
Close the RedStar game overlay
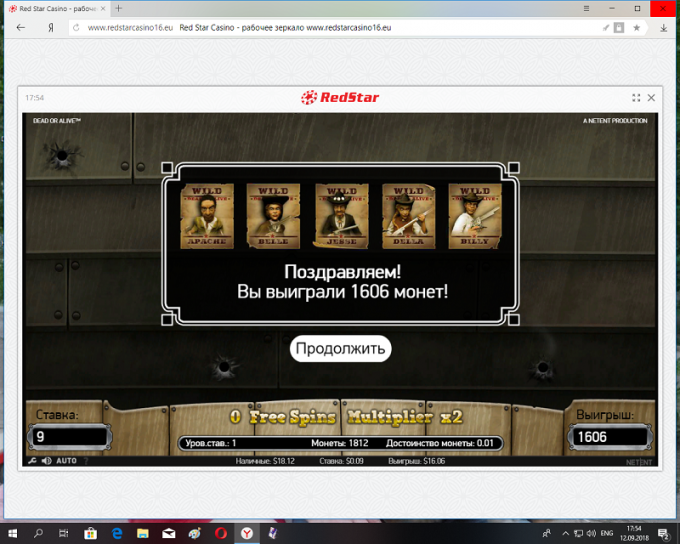pos(651,98)
